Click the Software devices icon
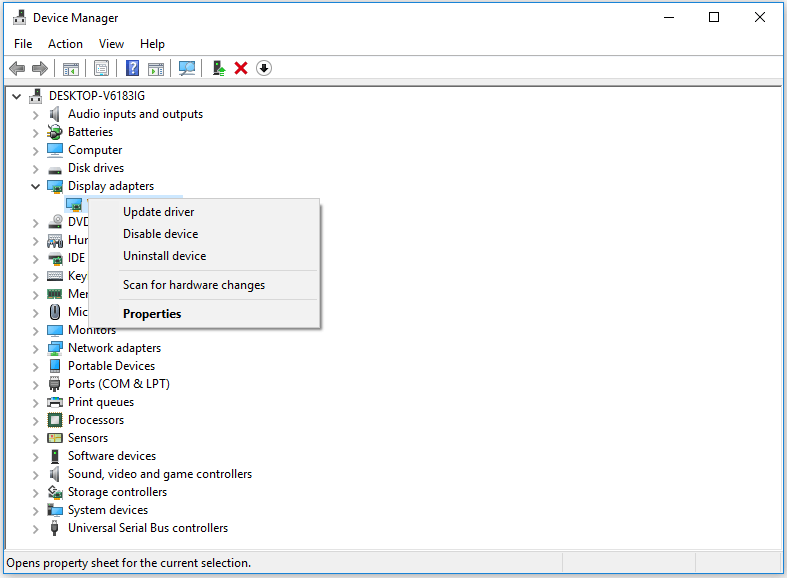The height and width of the screenshot is (578, 787). [55, 456]
